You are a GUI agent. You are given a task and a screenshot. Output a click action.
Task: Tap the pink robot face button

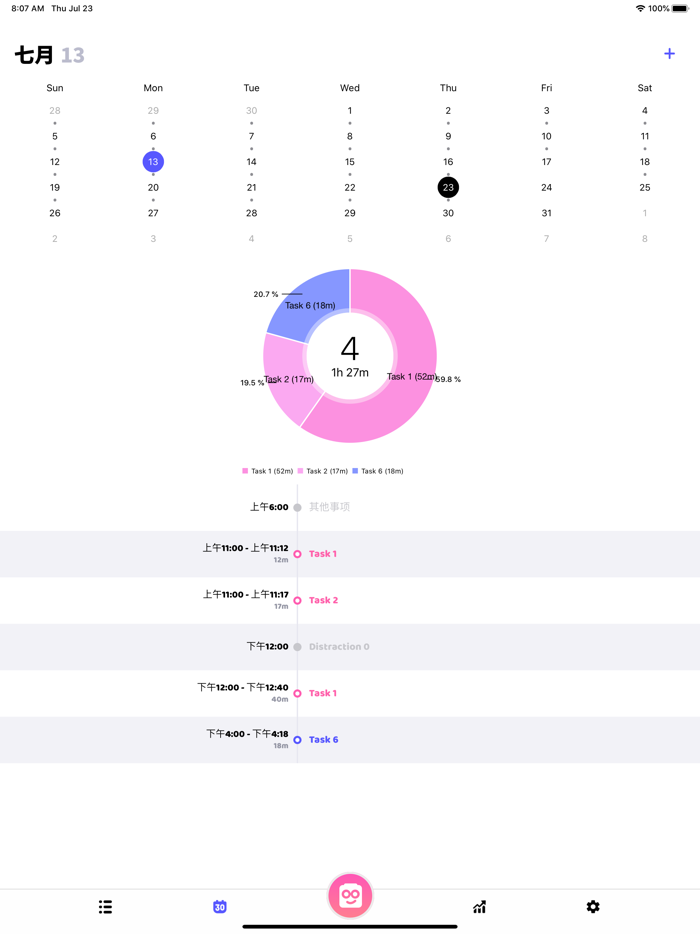(x=350, y=896)
